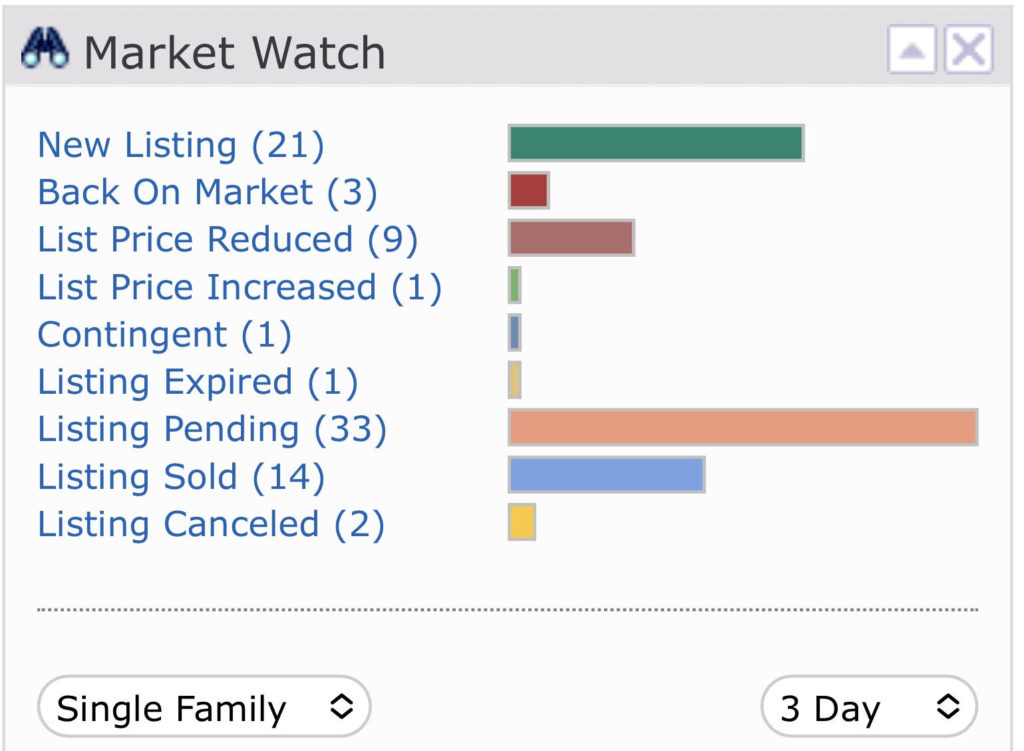The height and width of the screenshot is (751, 1024).
Task: Collapse the Market Watch panel with up arrow
Action: tap(912, 50)
